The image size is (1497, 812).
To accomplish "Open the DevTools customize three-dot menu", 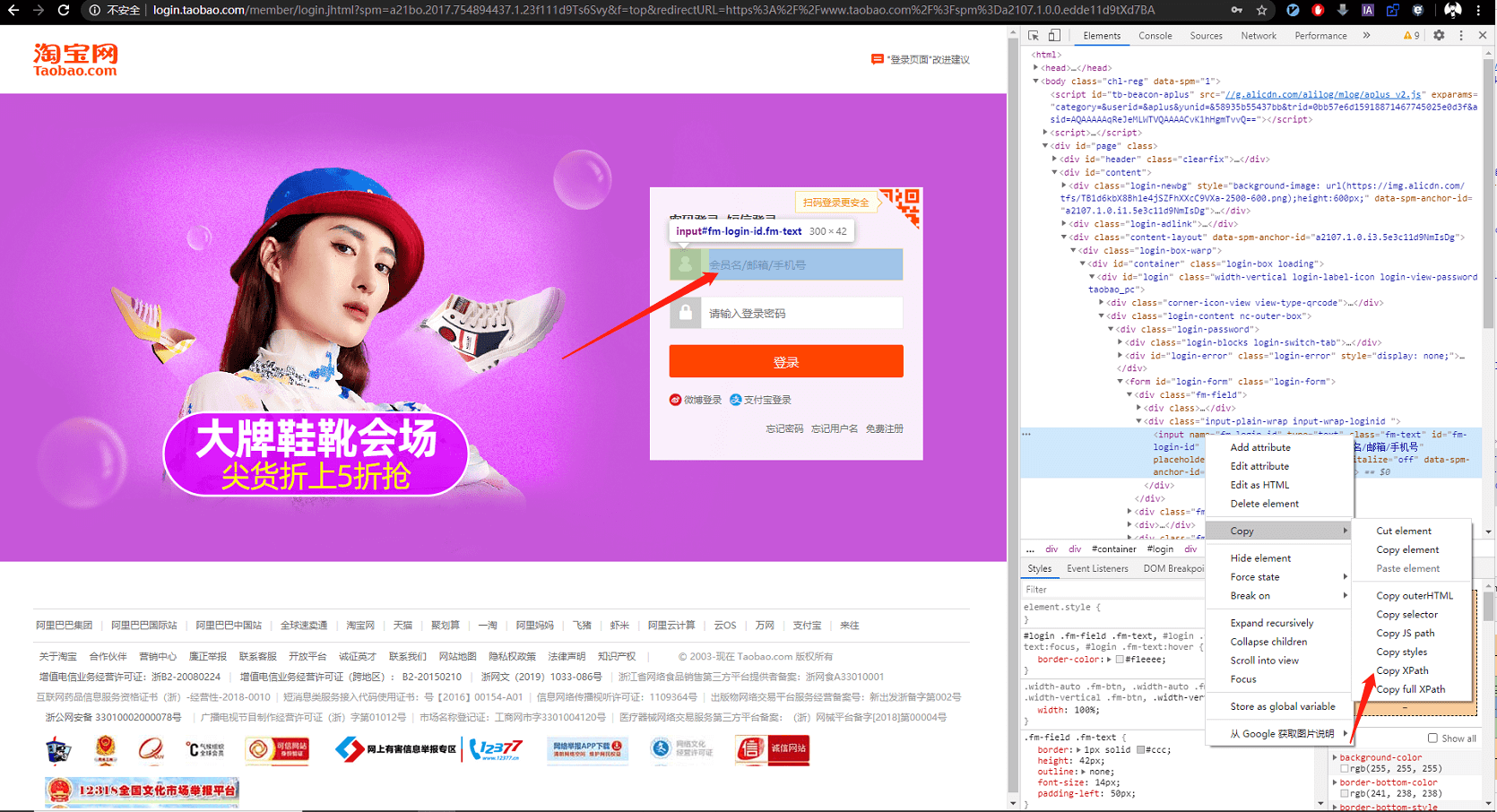I will pyautogui.click(x=1461, y=35).
